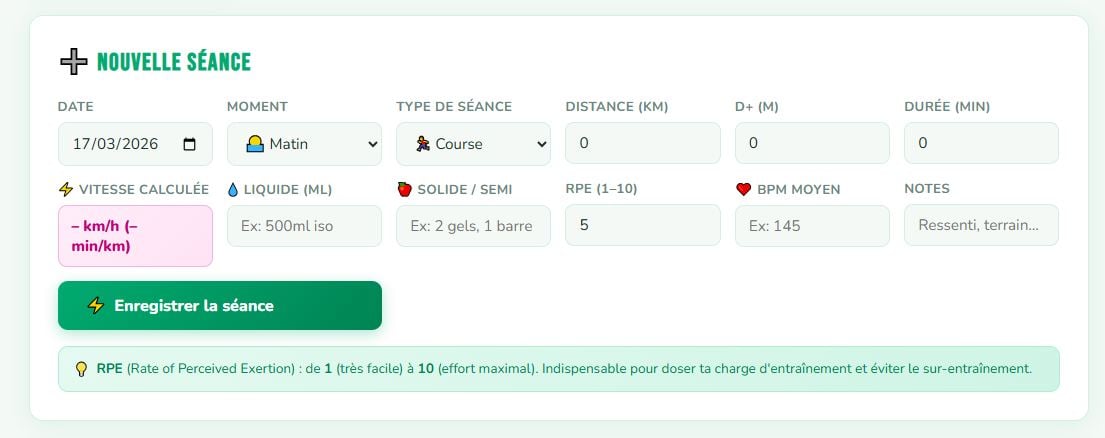This screenshot has width=1105, height=438.
Task: Click the Notes text field
Action: coord(980,226)
